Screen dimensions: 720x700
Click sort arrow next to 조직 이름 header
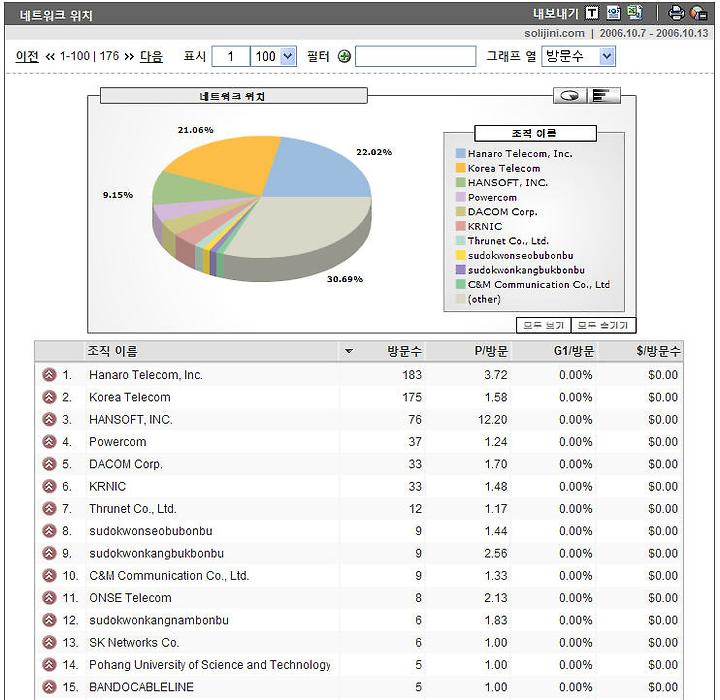tap(349, 351)
